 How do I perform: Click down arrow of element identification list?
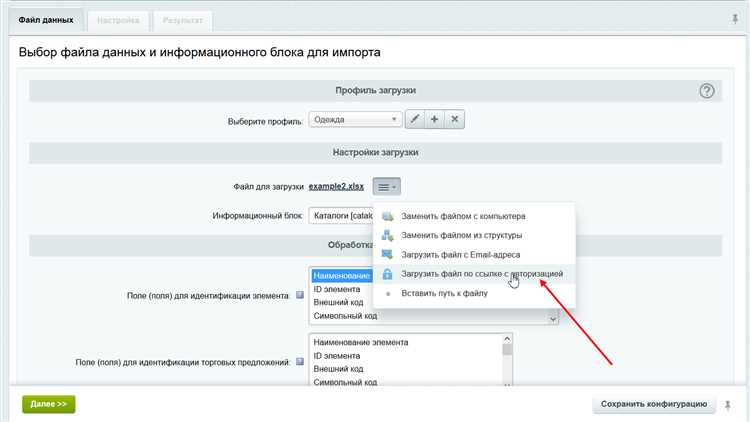[x=553, y=319]
